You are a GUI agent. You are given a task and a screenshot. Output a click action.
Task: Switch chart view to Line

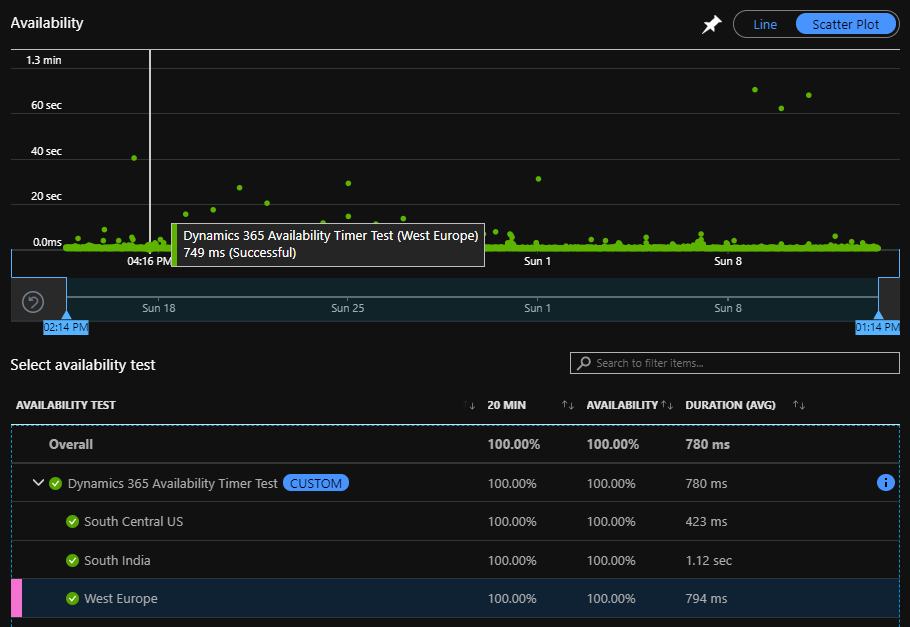coord(765,24)
